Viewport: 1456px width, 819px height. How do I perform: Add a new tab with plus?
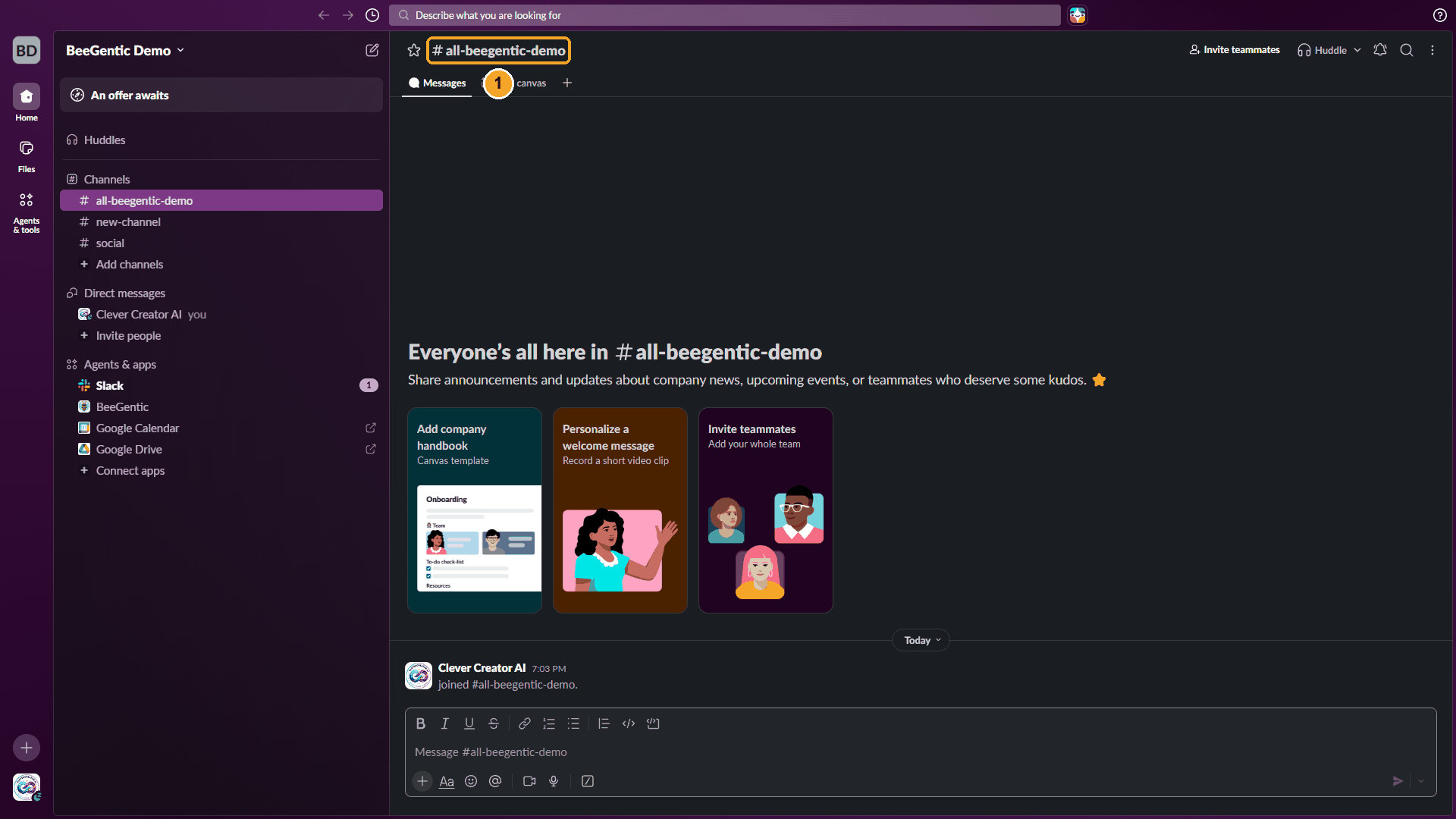point(567,83)
